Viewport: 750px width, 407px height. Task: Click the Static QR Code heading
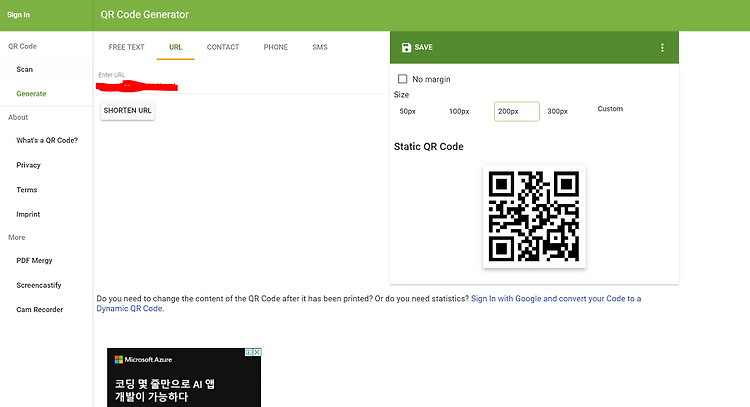pos(429,146)
